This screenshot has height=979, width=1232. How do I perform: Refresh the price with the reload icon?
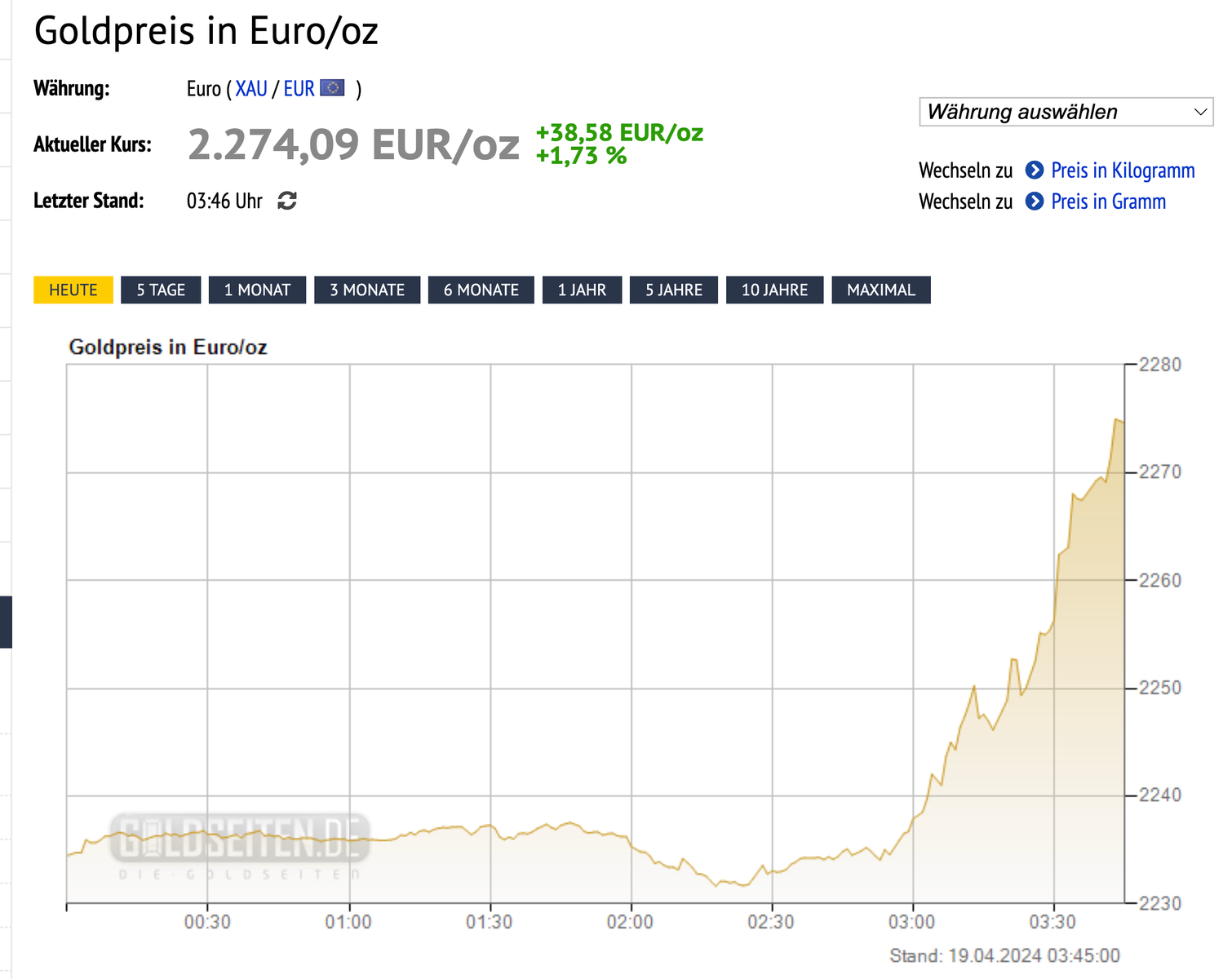pos(287,201)
